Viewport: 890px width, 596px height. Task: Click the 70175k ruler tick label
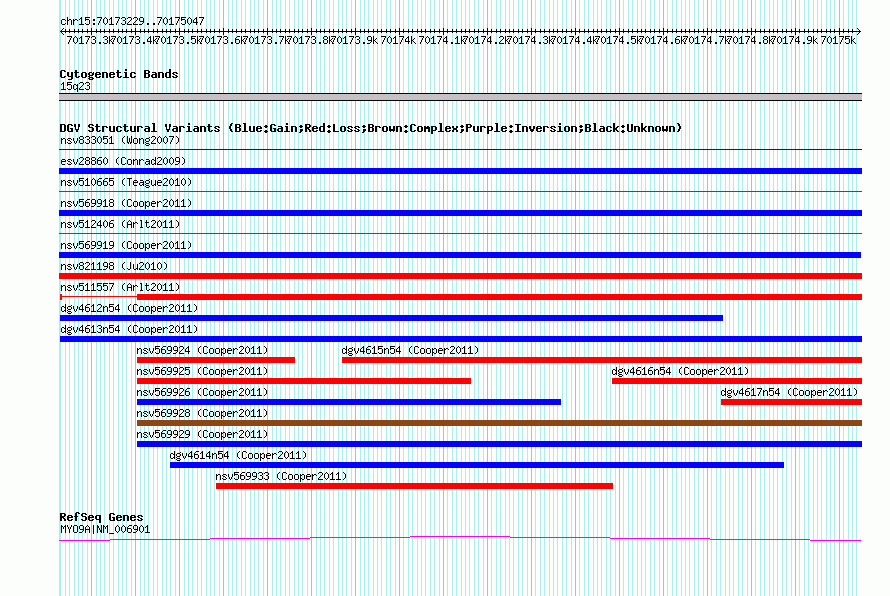tap(838, 40)
